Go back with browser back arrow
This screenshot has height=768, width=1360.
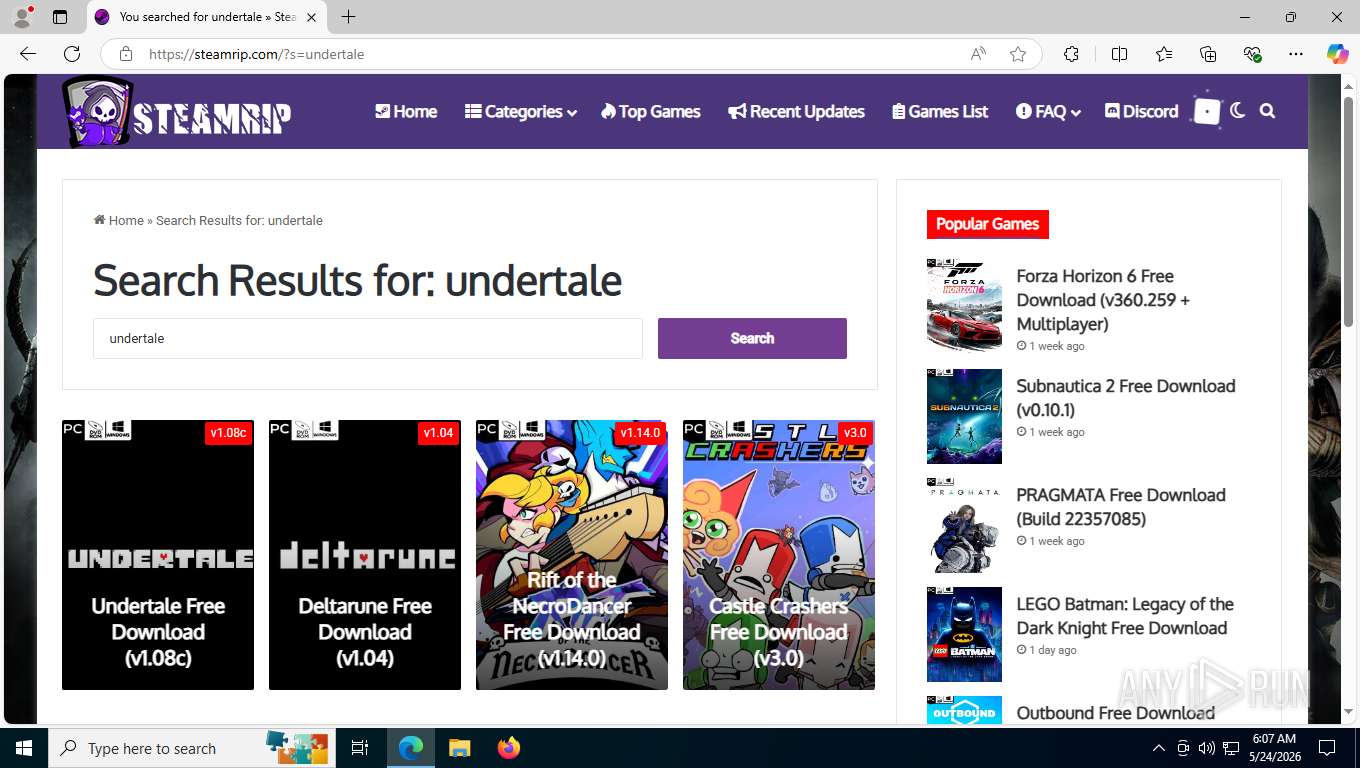pos(28,54)
